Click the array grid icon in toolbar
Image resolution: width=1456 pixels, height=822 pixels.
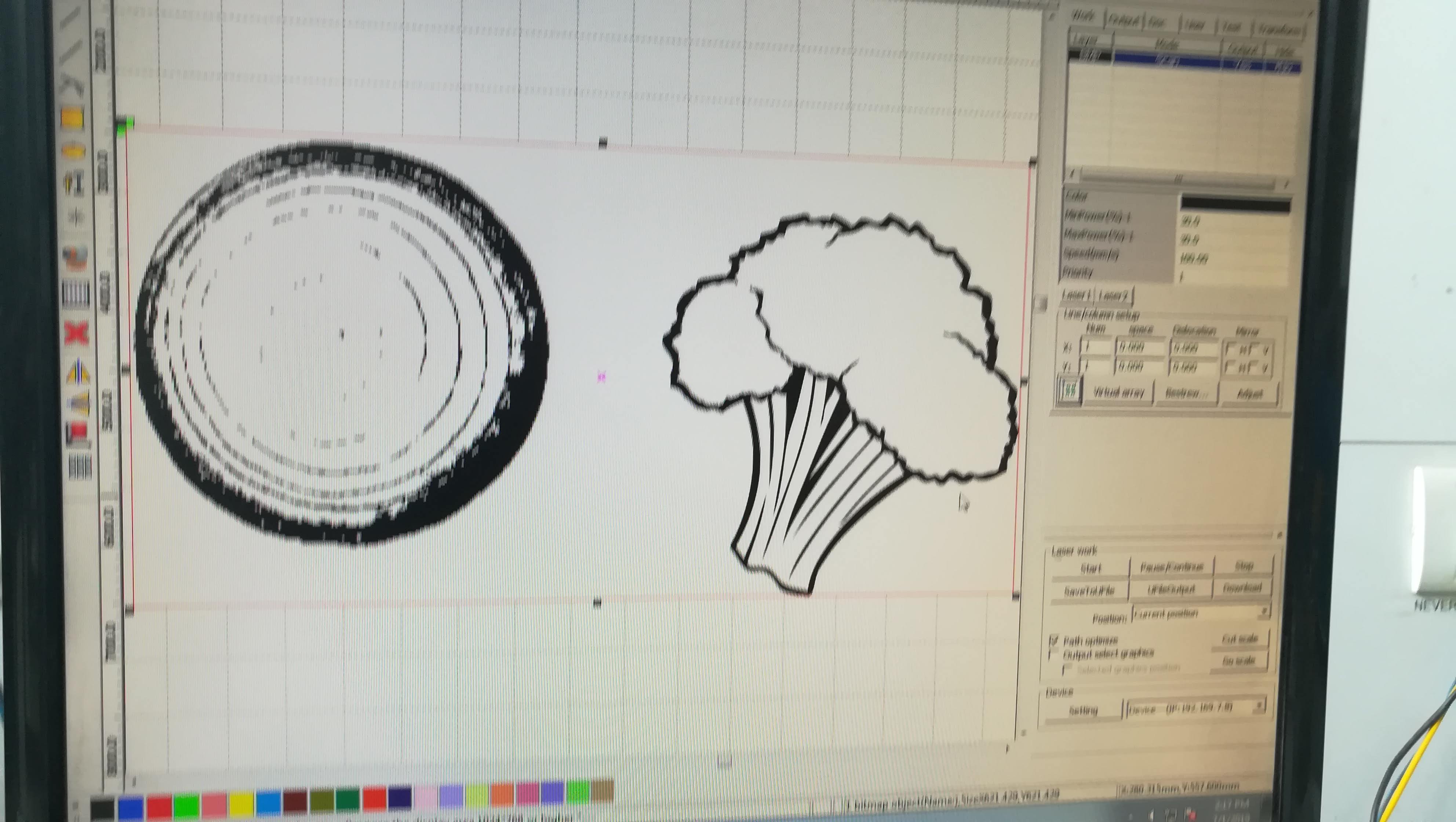(80, 468)
